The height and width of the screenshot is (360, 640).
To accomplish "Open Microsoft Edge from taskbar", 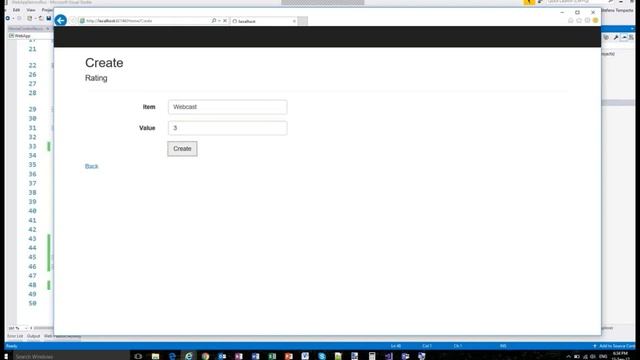I will [x=172, y=356].
